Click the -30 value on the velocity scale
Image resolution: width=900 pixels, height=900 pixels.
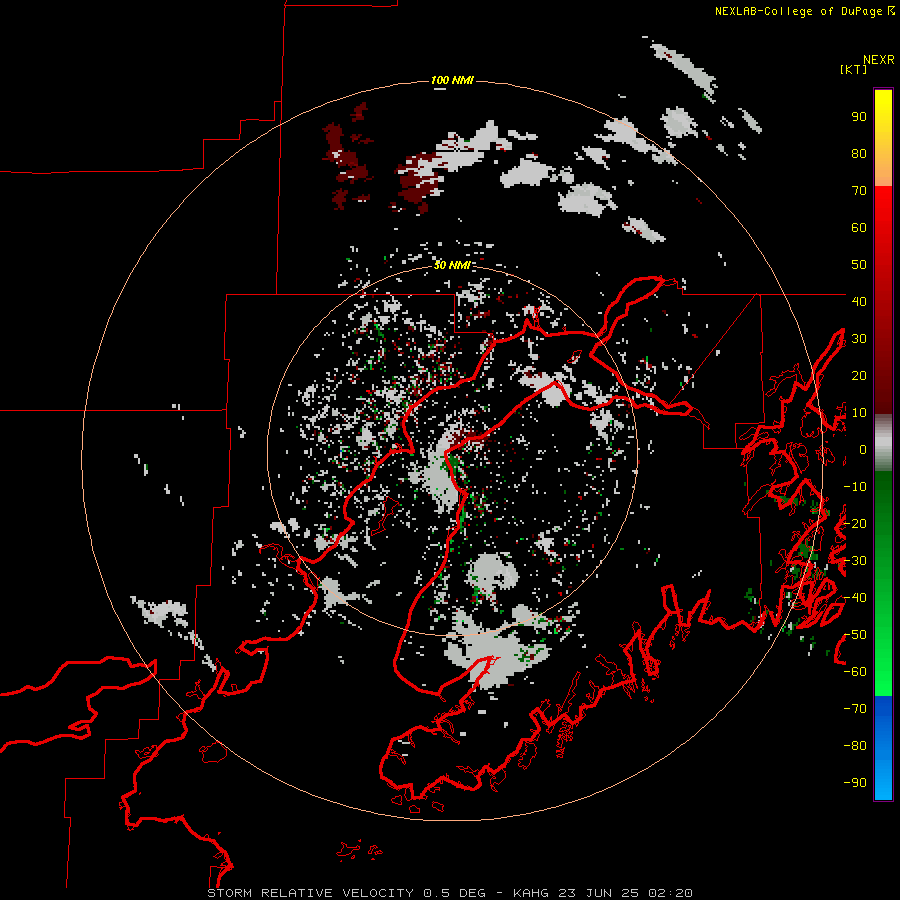855,561
